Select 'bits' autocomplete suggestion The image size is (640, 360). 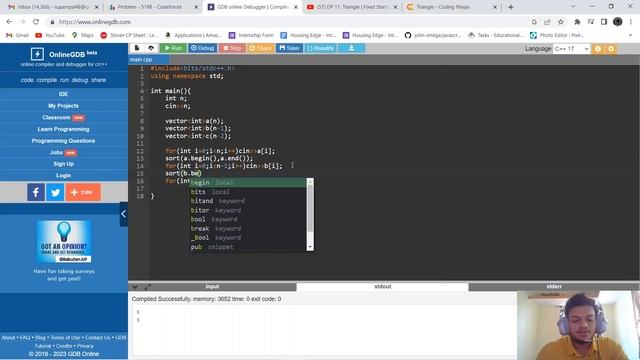tap(248, 192)
